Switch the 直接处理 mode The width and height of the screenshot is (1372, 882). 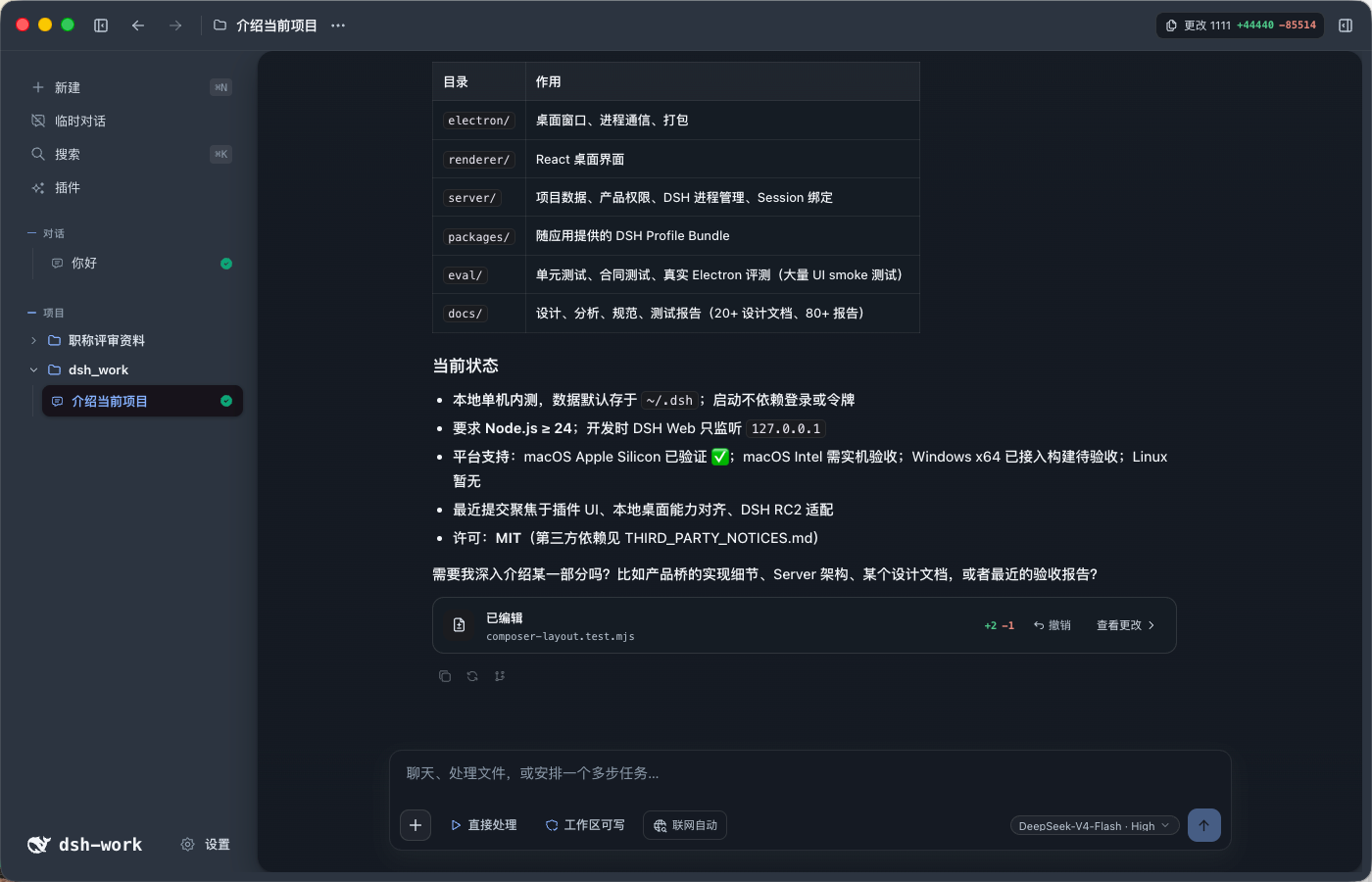point(483,825)
